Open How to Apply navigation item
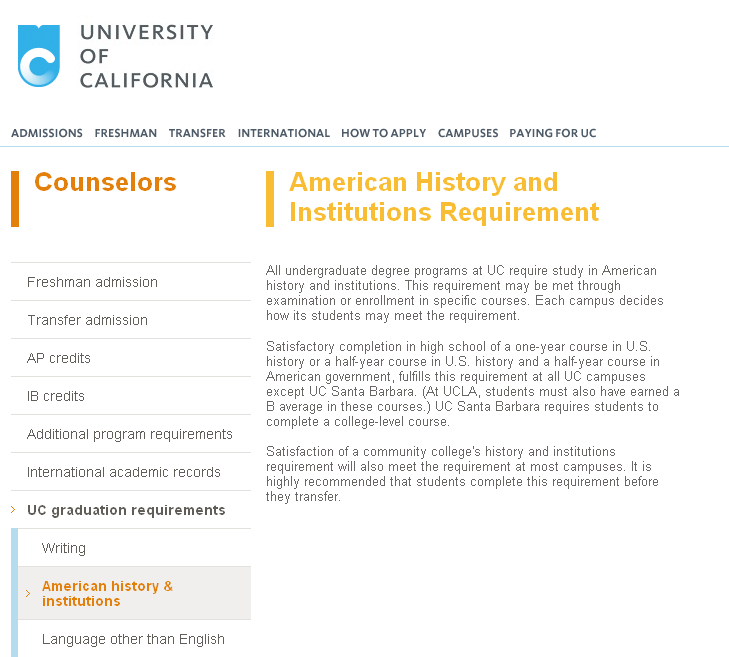Image resolution: width=729 pixels, height=657 pixels. click(384, 133)
